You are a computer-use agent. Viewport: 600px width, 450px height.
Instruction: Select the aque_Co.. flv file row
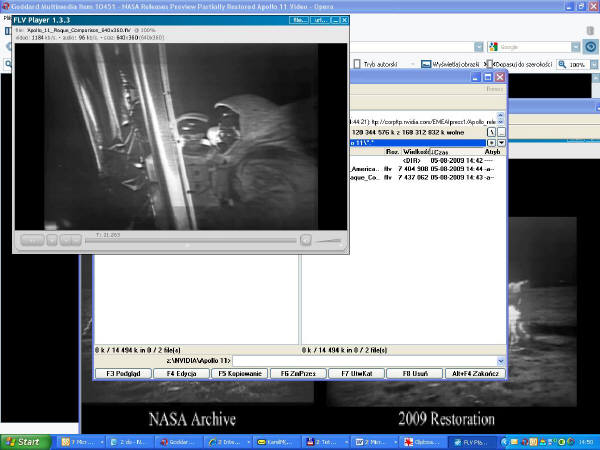[x=423, y=178]
